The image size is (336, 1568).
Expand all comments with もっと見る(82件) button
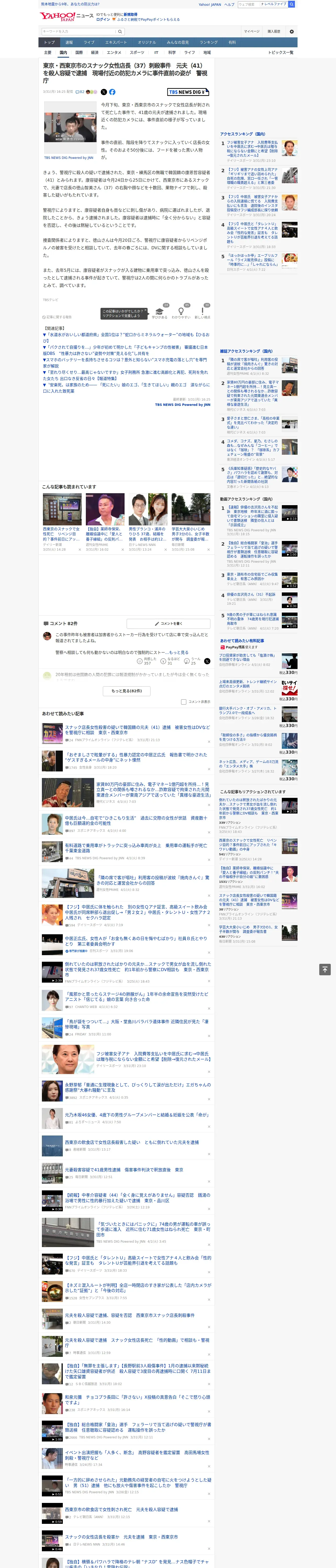[x=127, y=691]
